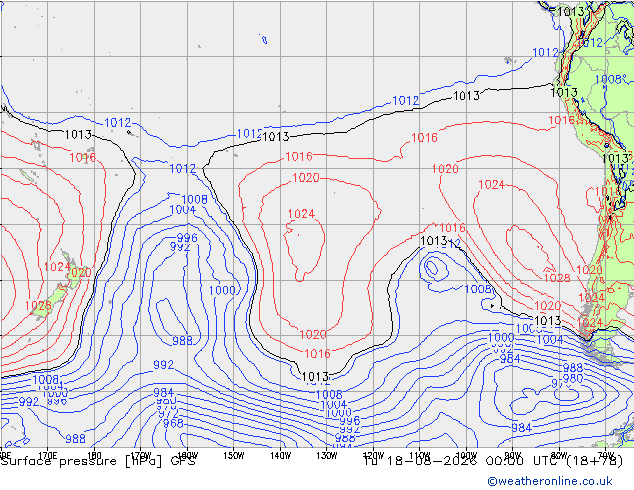Click the 130W longitude axis label
This screenshot has height=490, width=634.
(x=327, y=455)
